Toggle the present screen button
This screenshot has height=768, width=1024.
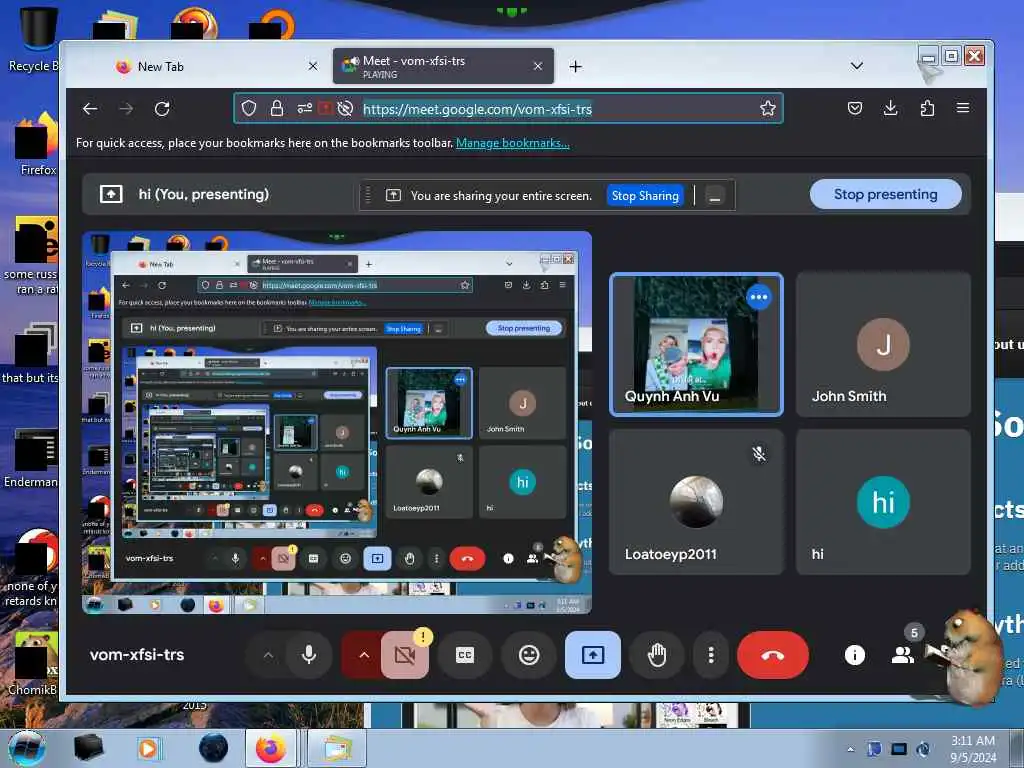593,655
